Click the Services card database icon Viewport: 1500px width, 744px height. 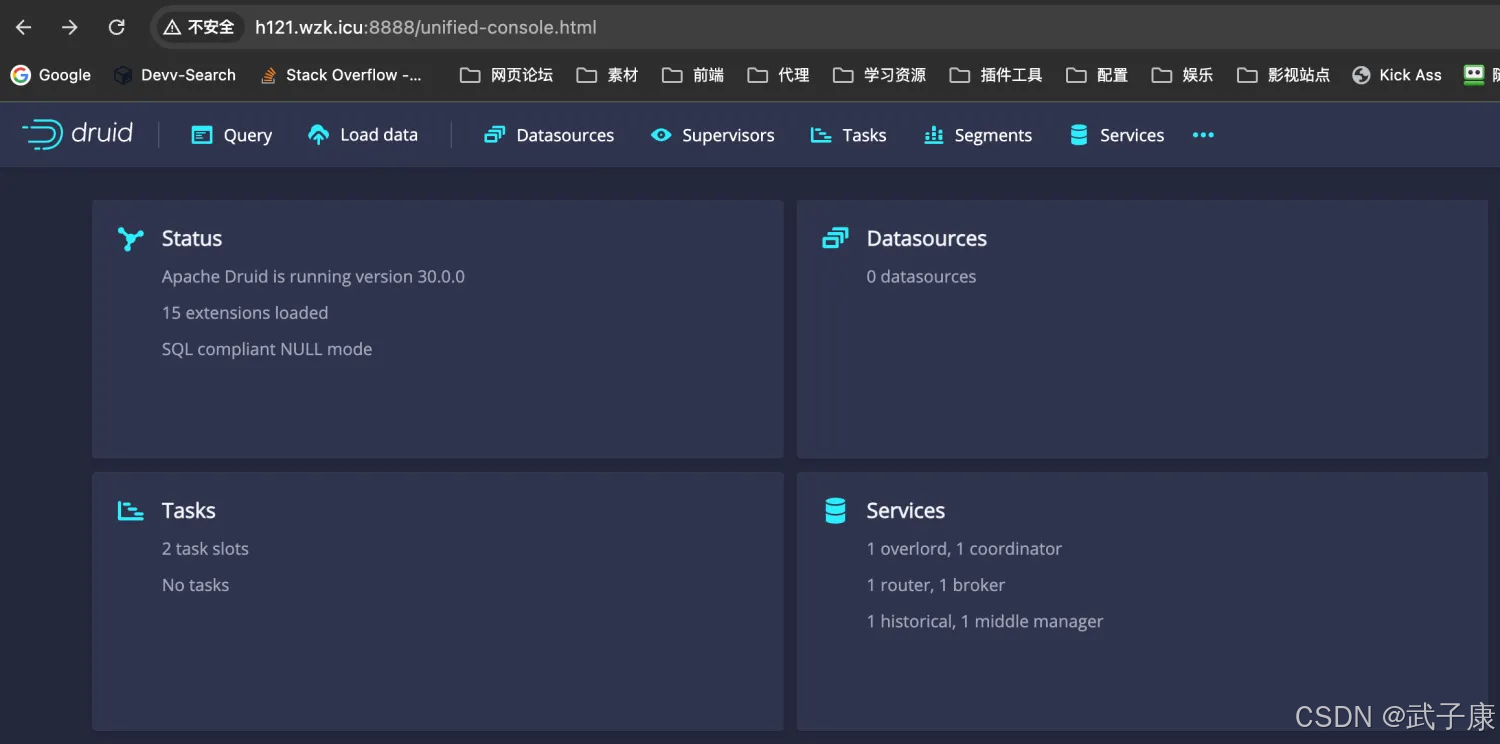[835, 511]
